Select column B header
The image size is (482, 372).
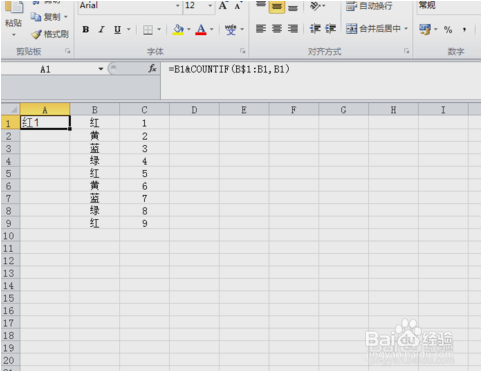point(95,109)
